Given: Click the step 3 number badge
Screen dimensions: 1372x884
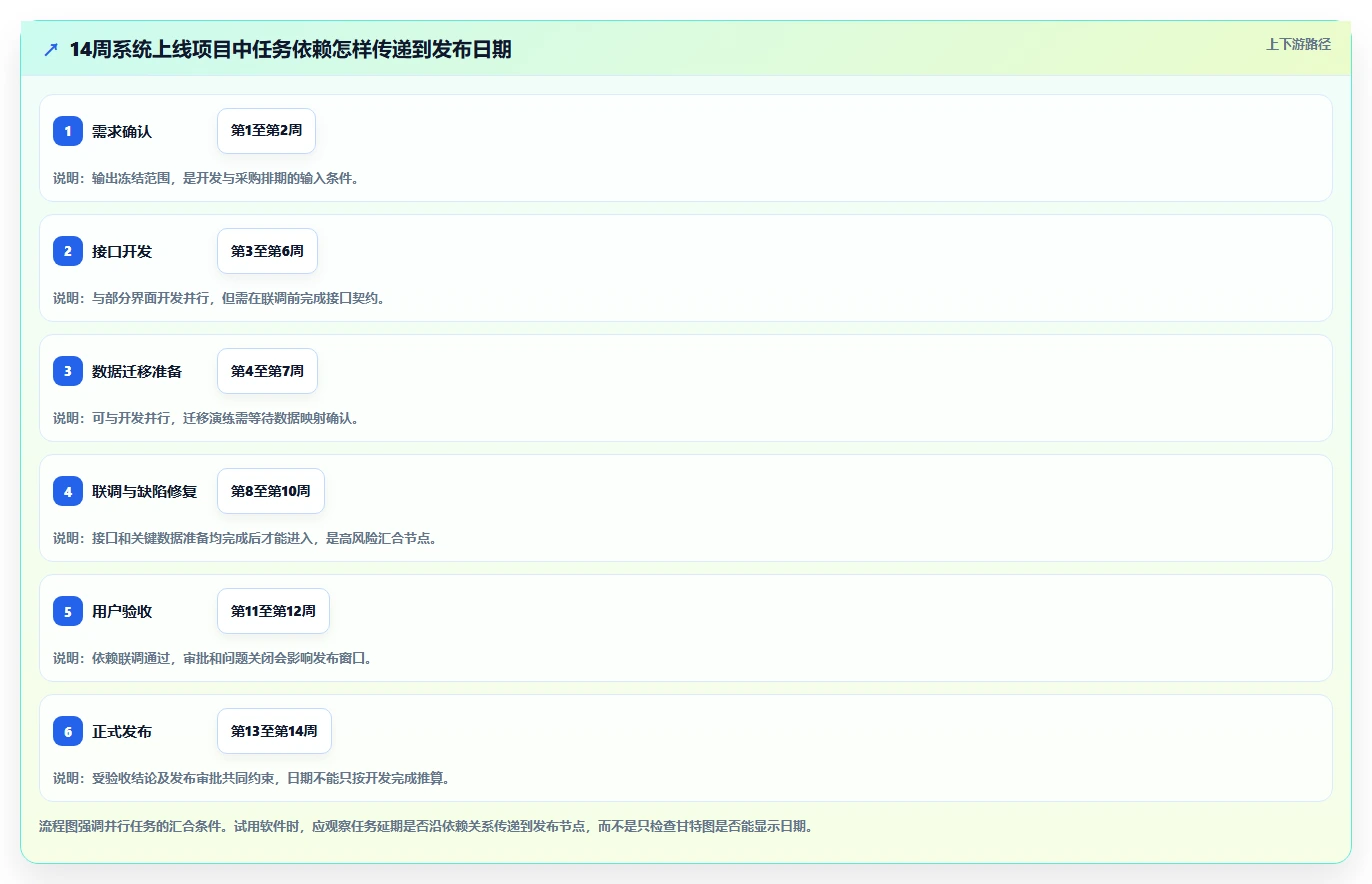Looking at the screenshot, I should pyautogui.click(x=68, y=371).
